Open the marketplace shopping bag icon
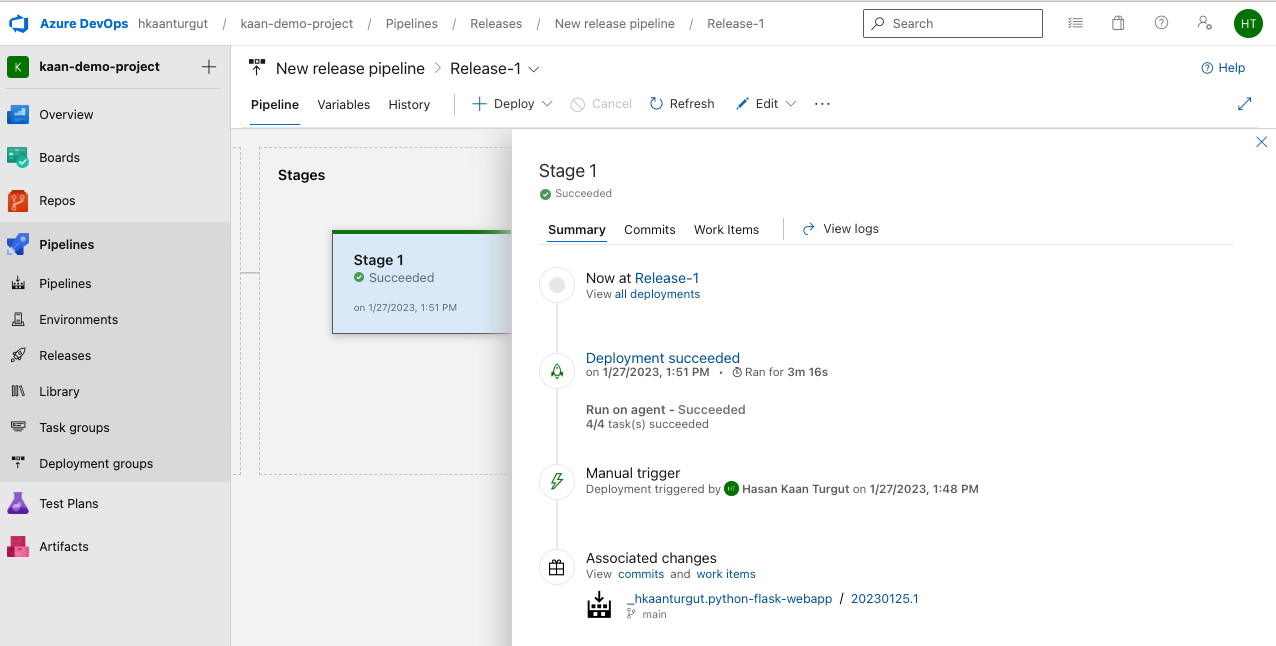This screenshot has width=1276, height=646. point(1118,23)
